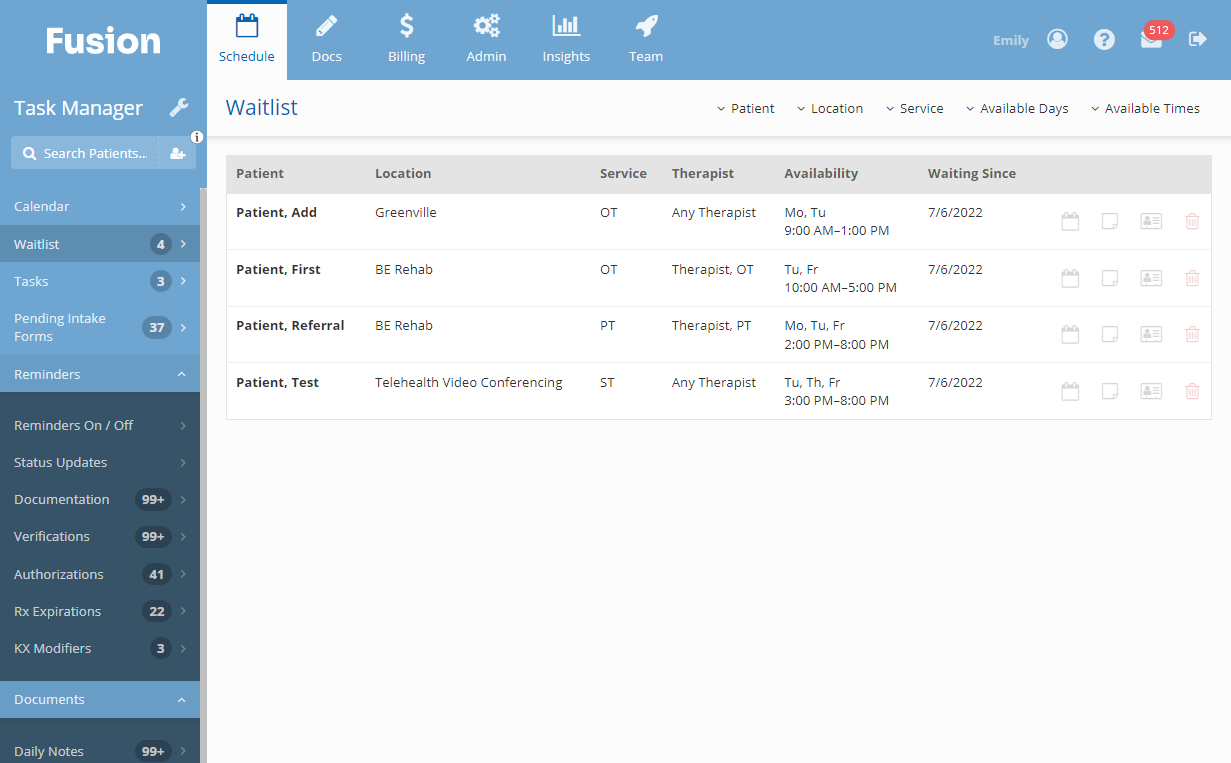Viewport: 1231px width, 763px height.
Task: Open Calendar in the sidebar
Action: (100, 206)
